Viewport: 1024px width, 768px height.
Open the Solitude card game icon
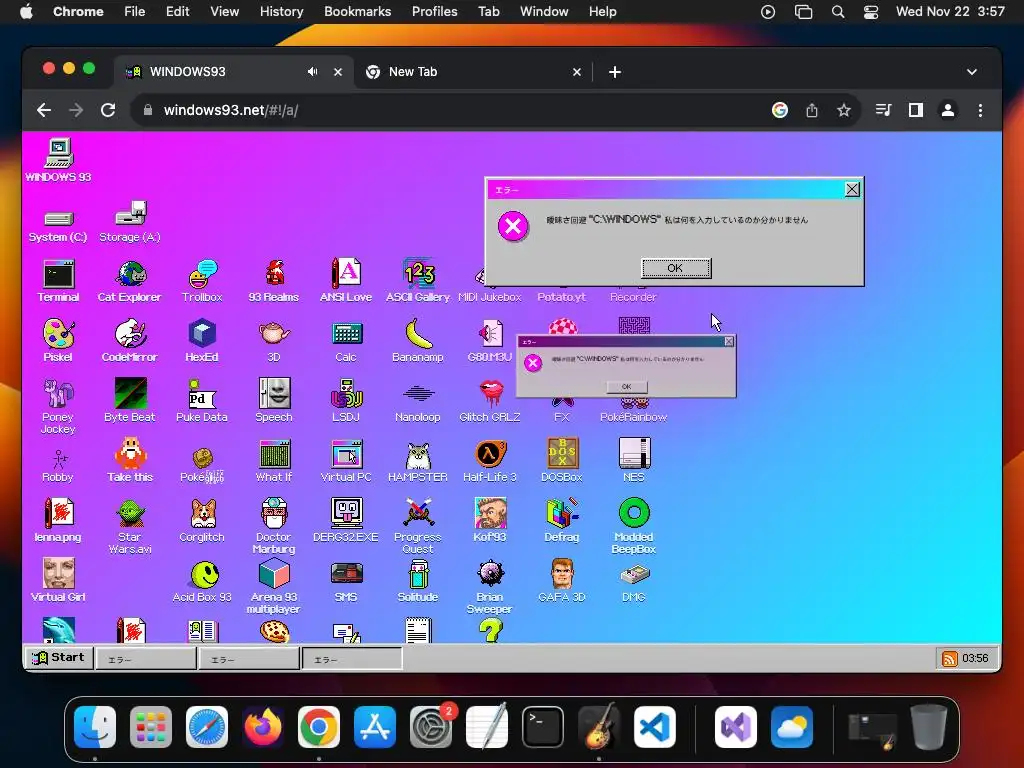[x=418, y=581]
